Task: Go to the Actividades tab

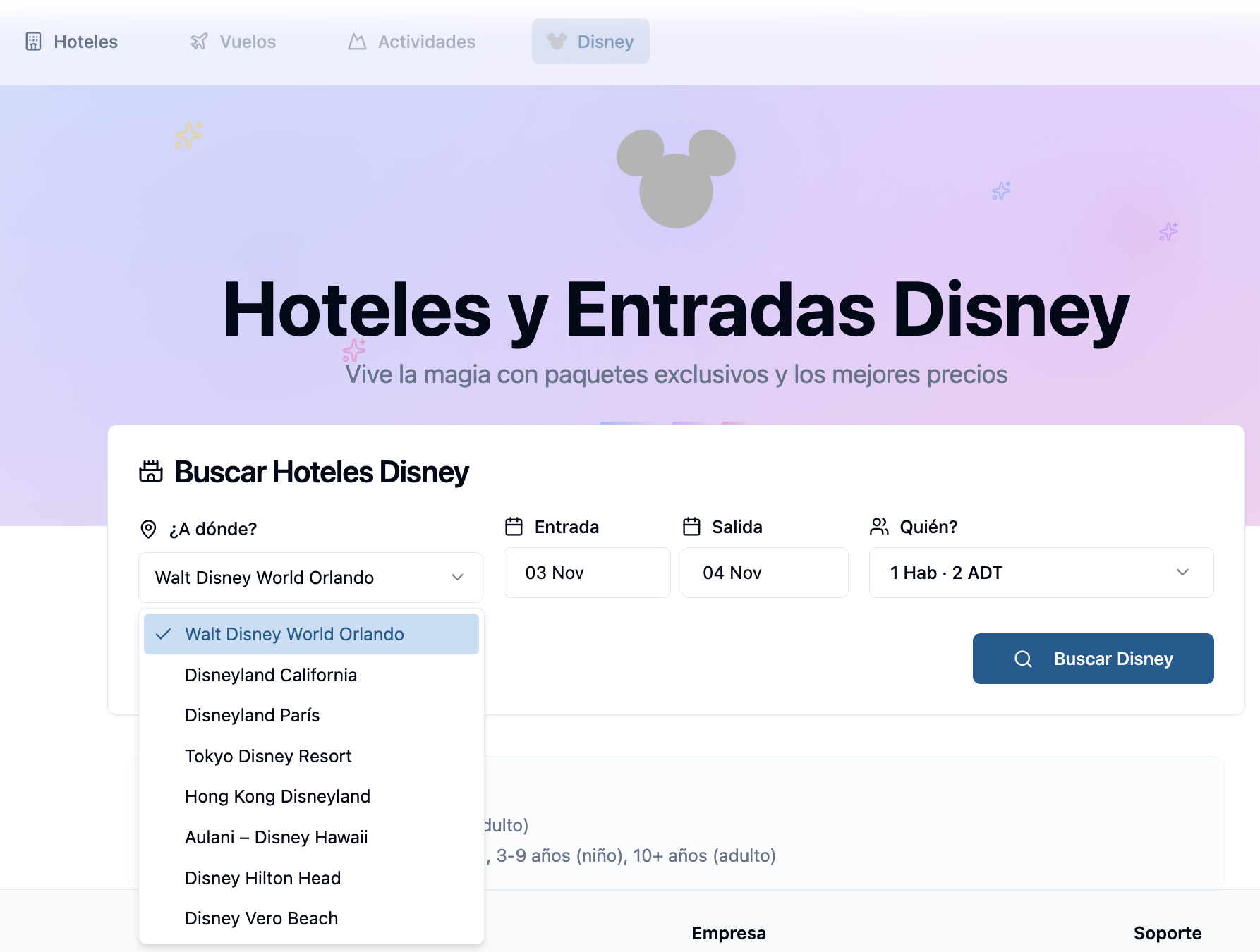Action: coord(412,42)
